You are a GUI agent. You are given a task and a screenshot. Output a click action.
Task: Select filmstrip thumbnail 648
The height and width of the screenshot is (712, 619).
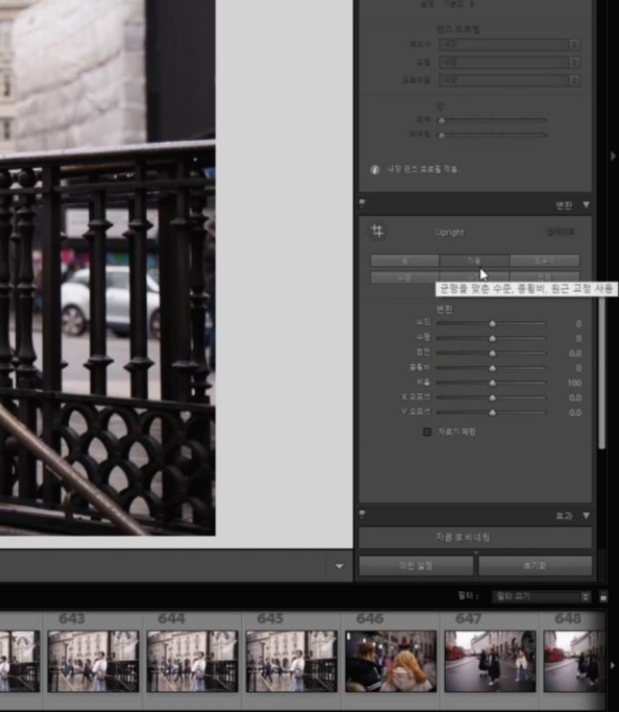[x=574, y=661]
